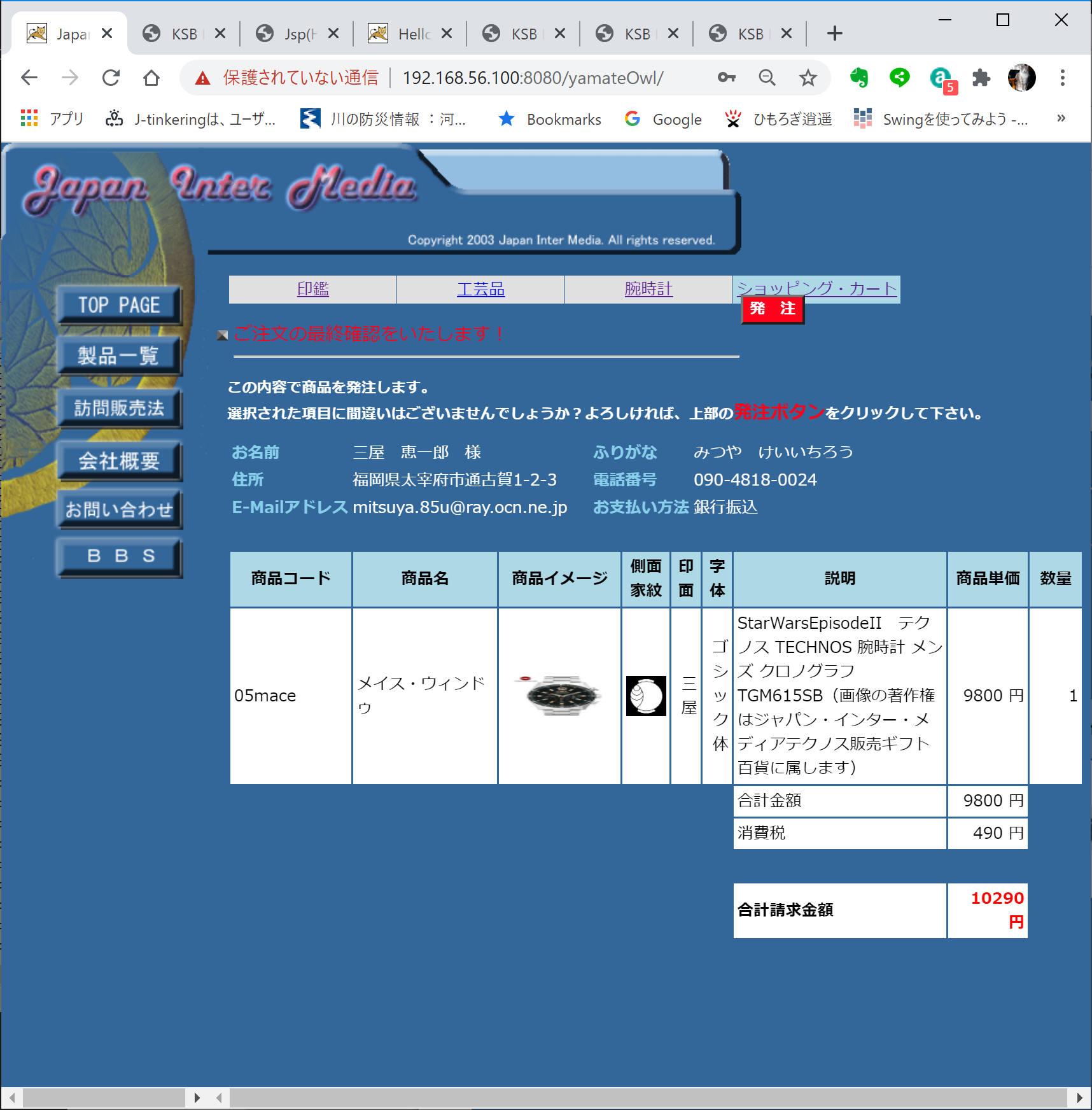Click the wristwatch product image
The image size is (1092, 1110).
pyautogui.click(x=559, y=695)
